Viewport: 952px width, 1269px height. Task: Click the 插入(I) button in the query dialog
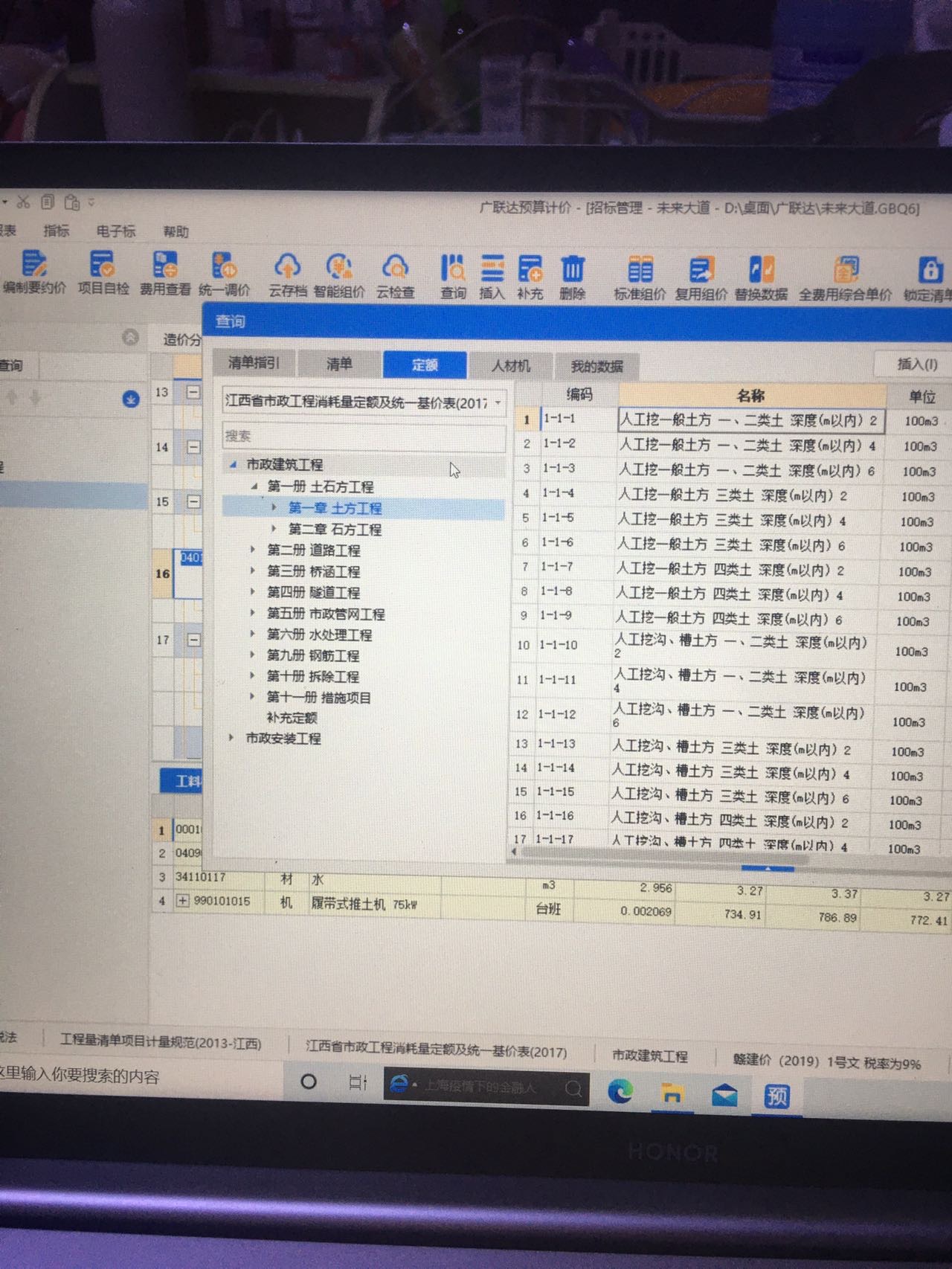tap(916, 364)
